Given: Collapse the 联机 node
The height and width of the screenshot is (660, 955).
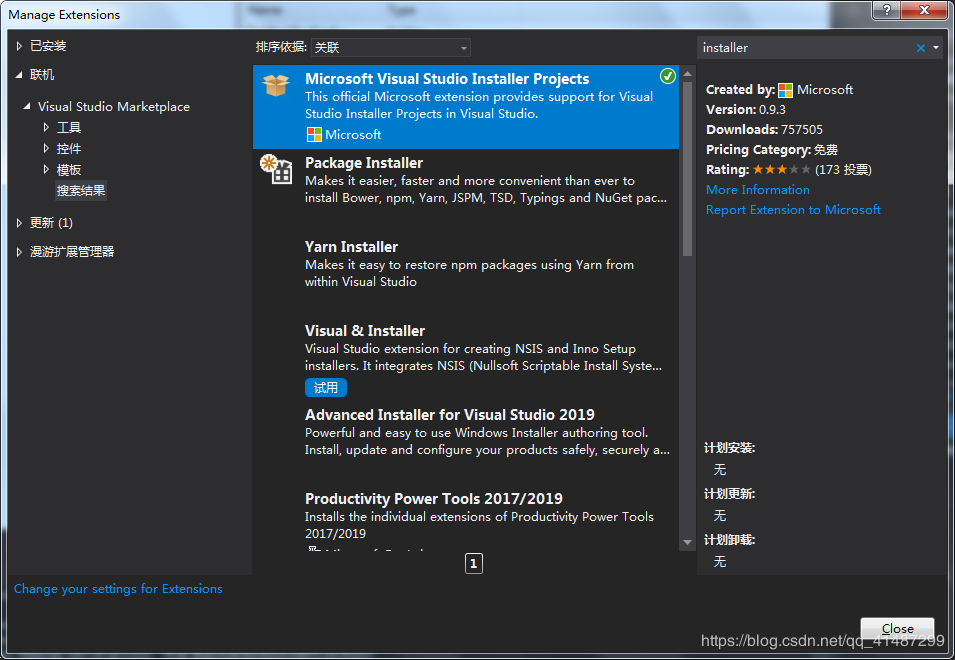Looking at the screenshot, I should (19, 75).
